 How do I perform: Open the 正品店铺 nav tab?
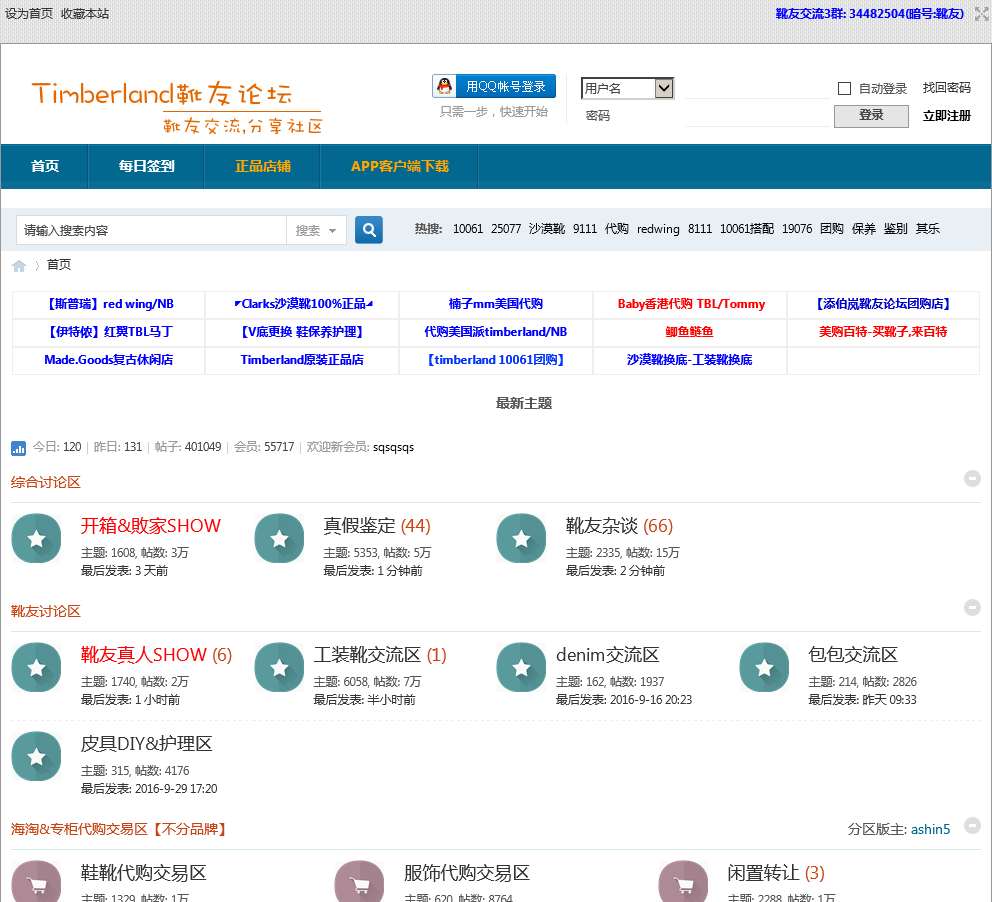click(263, 166)
